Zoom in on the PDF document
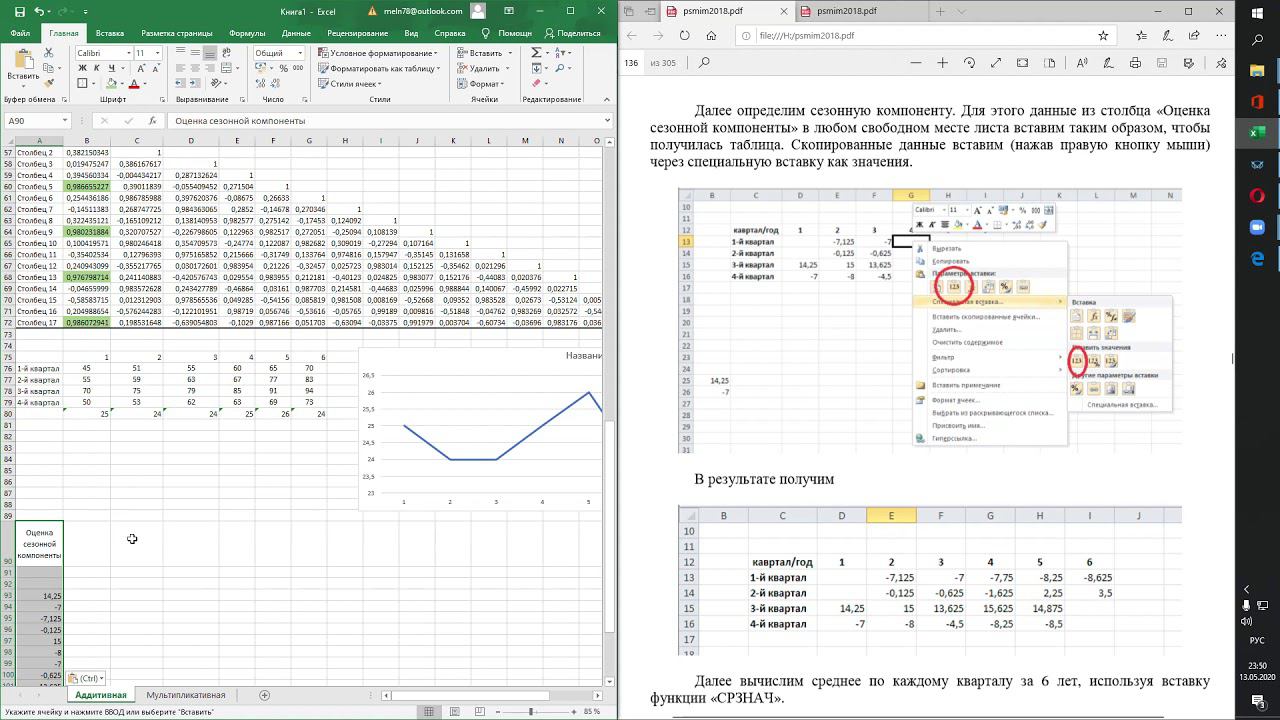The height and width of the screenshot is (720, 1280). [x=942, y=62]
